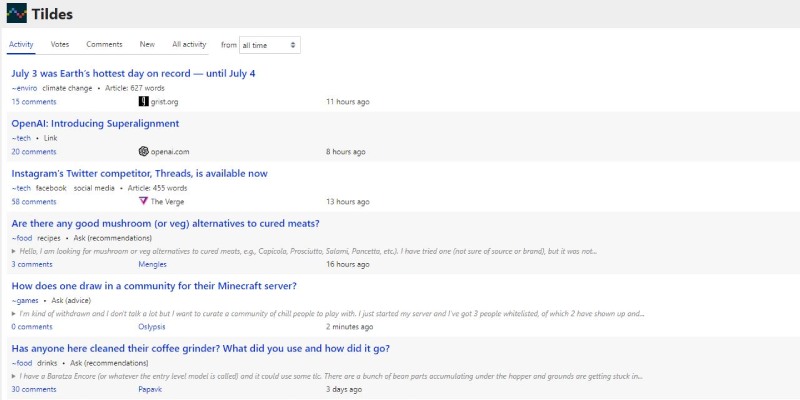The image size is (800, 400).
Task: Select the New sorting tab
Action: coord(147,45)
